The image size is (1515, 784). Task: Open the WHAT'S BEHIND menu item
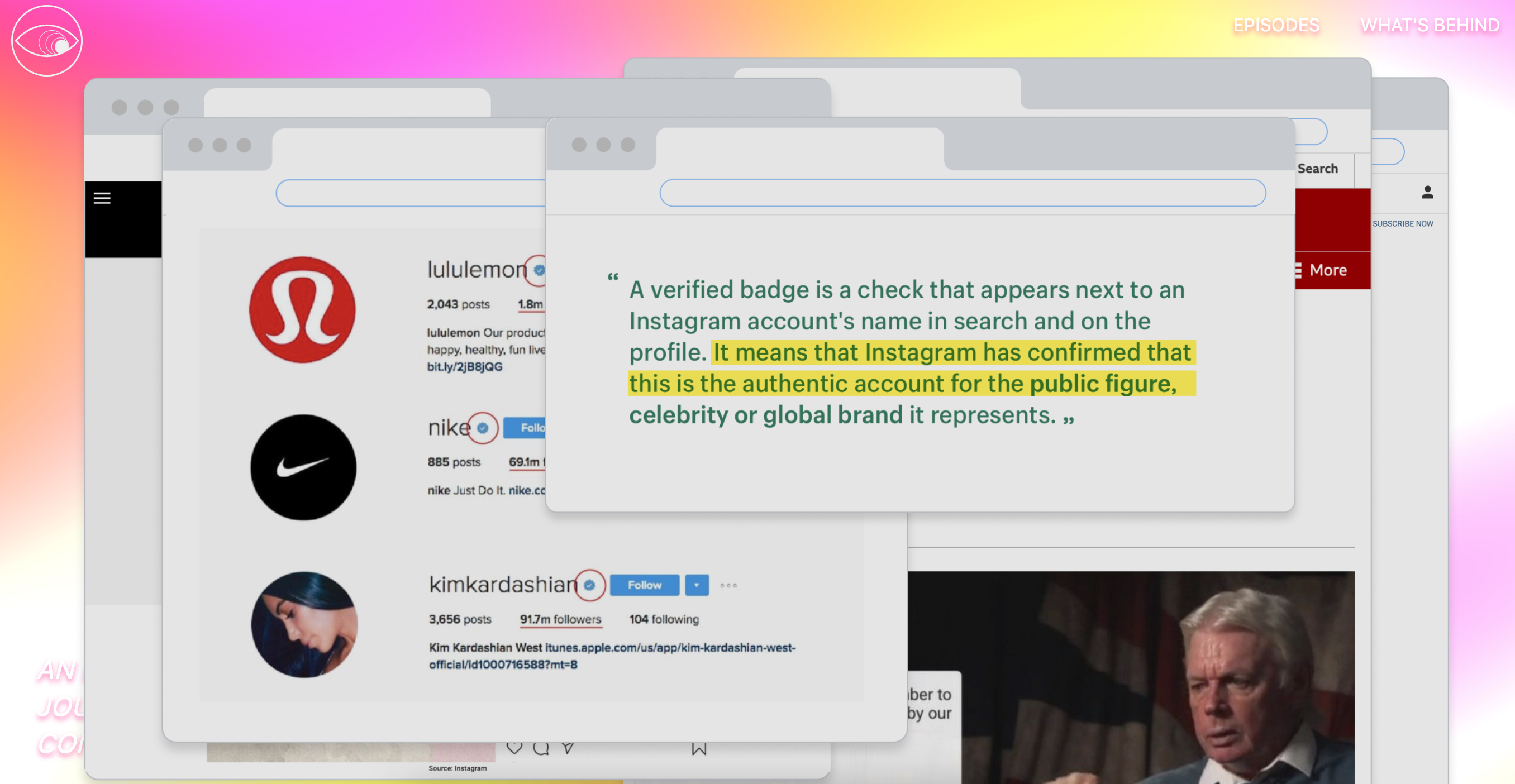[x=1430, y=25]
